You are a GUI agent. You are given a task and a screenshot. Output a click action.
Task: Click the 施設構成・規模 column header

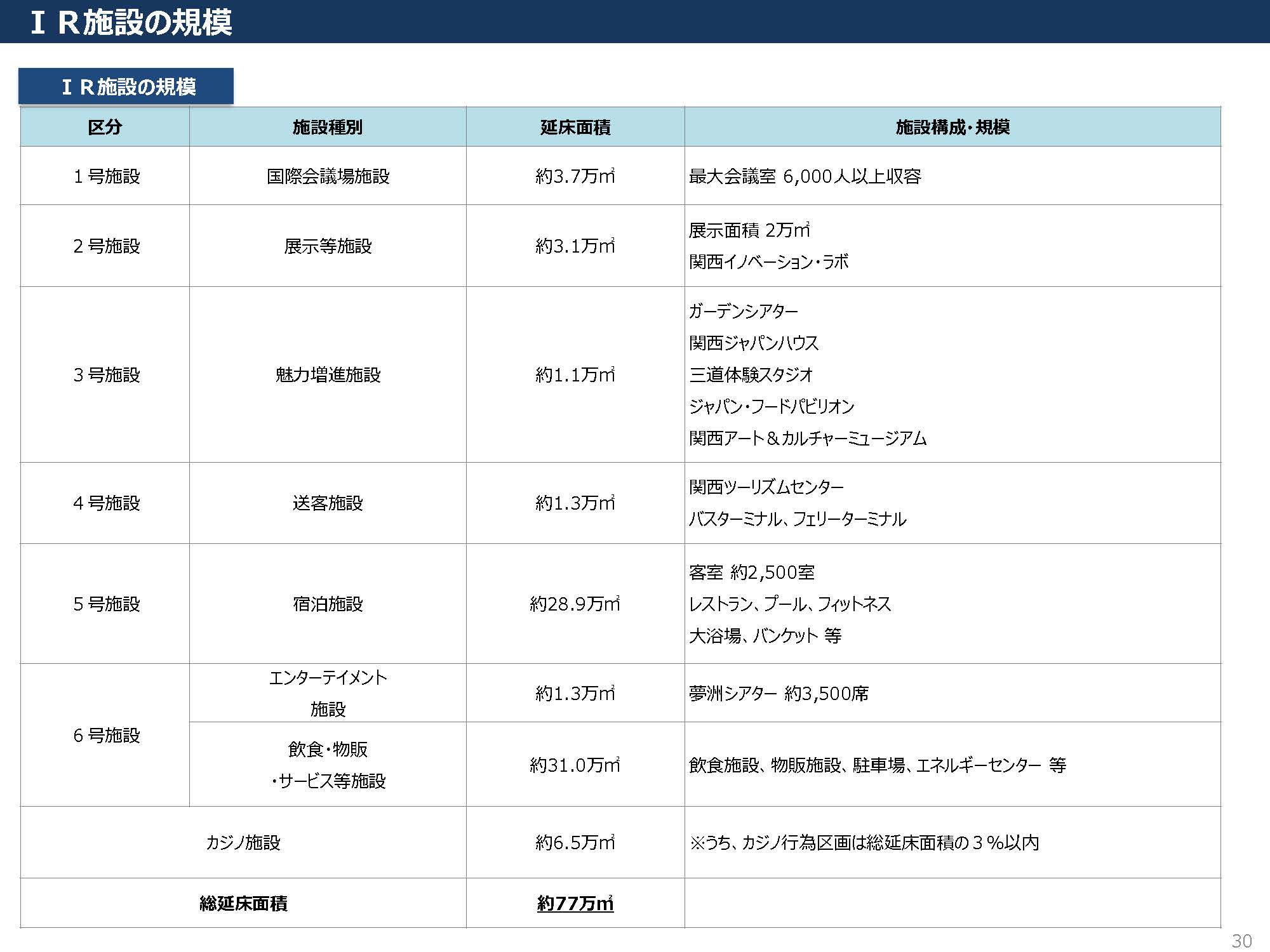(x=952, y=127)
